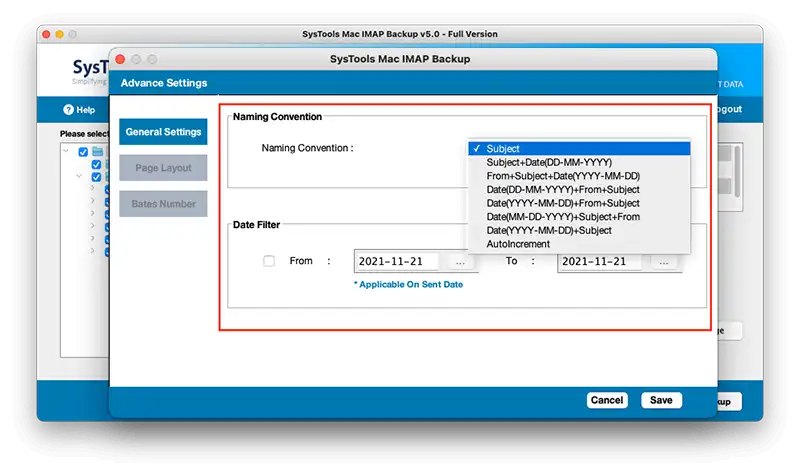Screen dimensions: 800x470
Task: Pick Date(DD-MM-YYYY)+From+Subject option
Action: pos(579,189)
